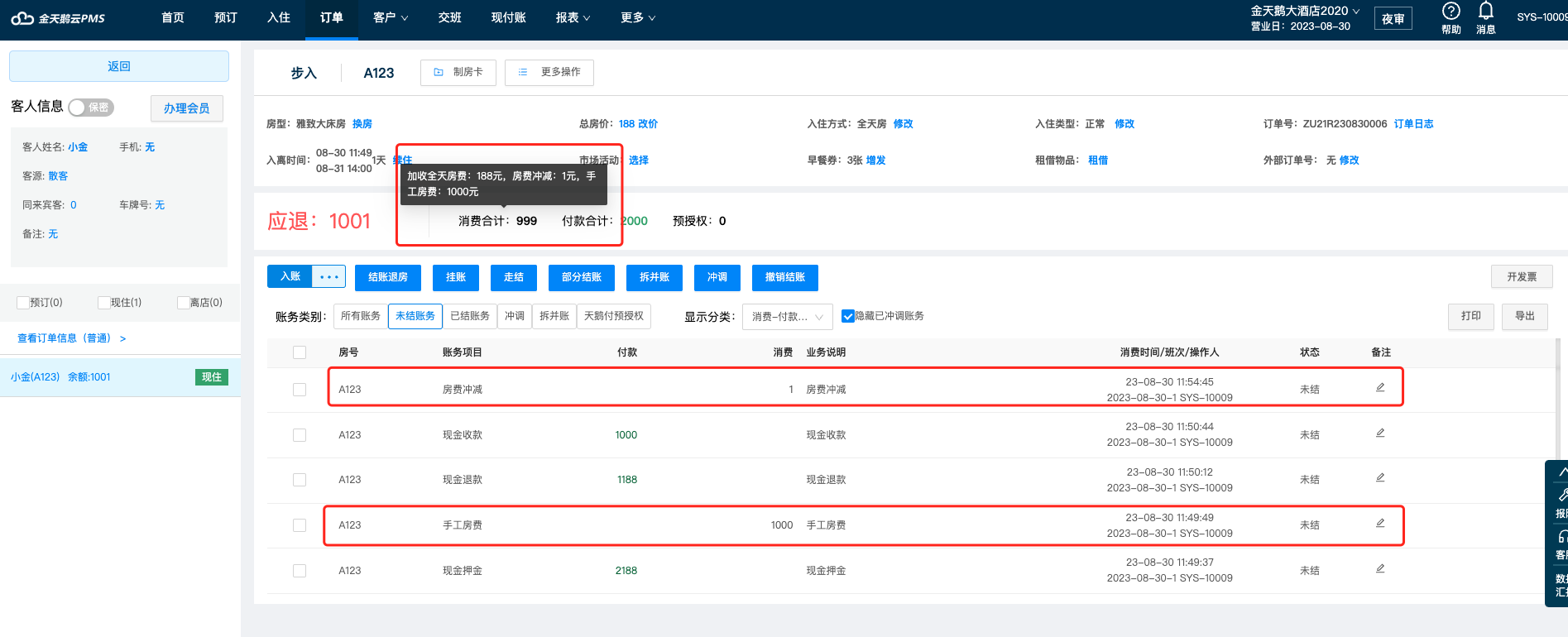Select the 现金收款 row checkbox
This screenshot has height=637, width=1568.
[300, 435]
